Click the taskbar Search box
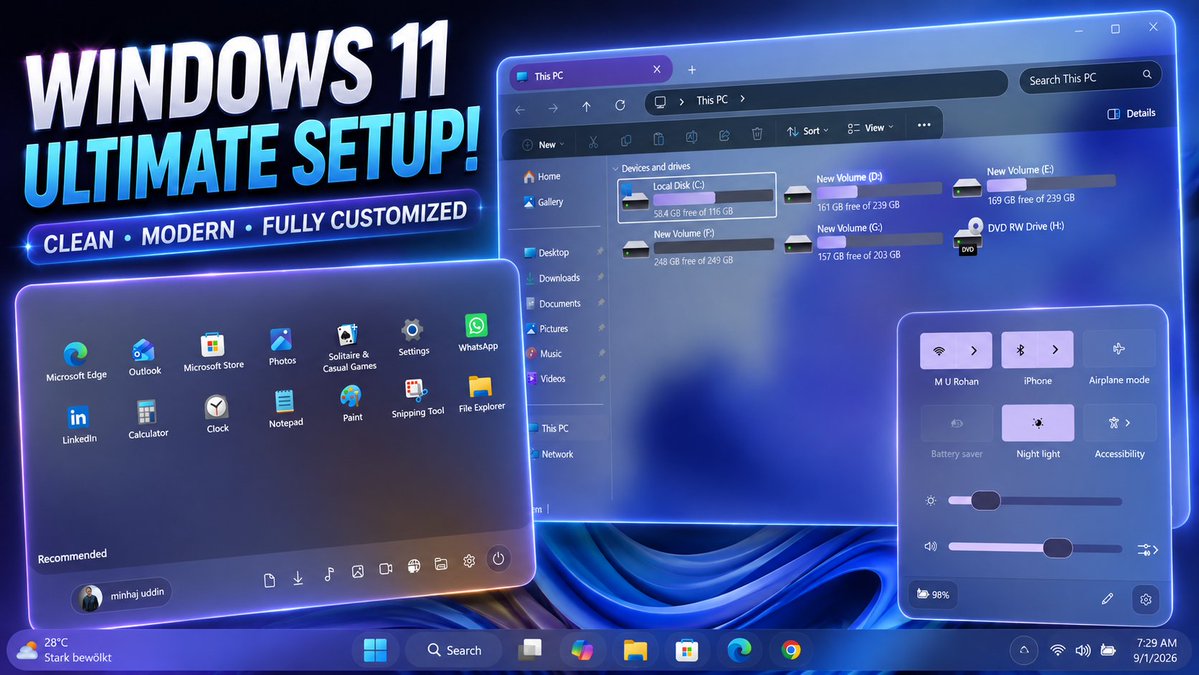 pyautogui.click(x=454, y=650)
